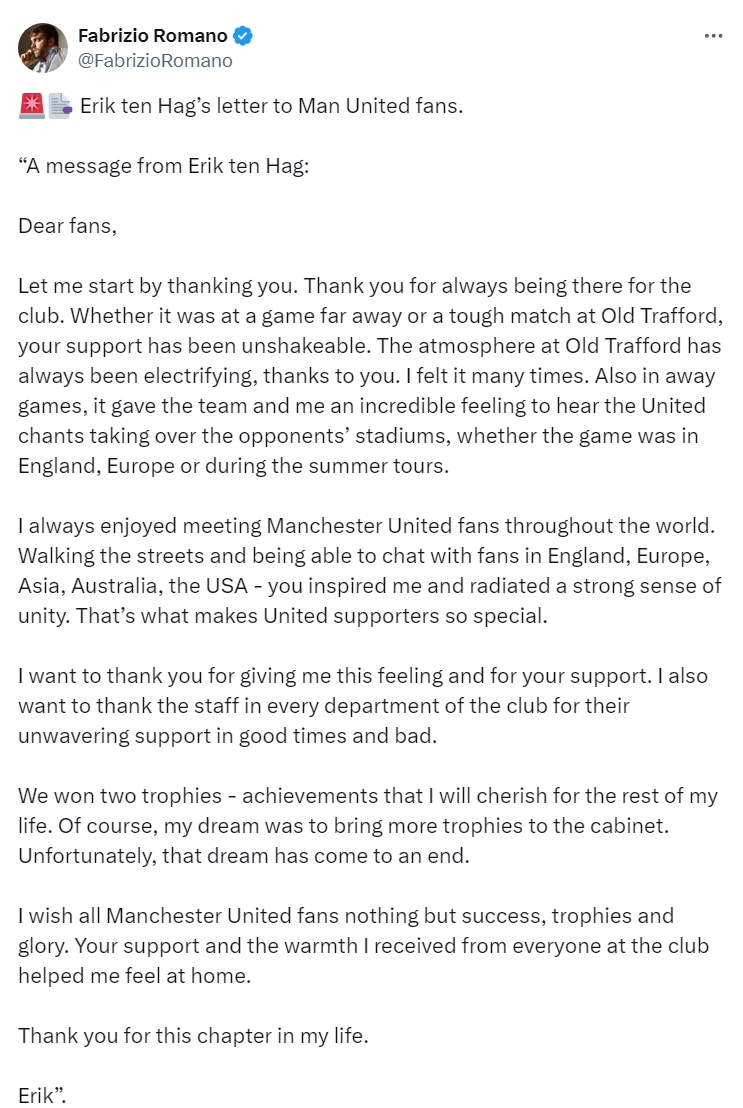The width and height of the screenshot is (743, 1108).
Task: Click the paragraph starting 'I want to thank you'
Action: click(x=363, y=706)
